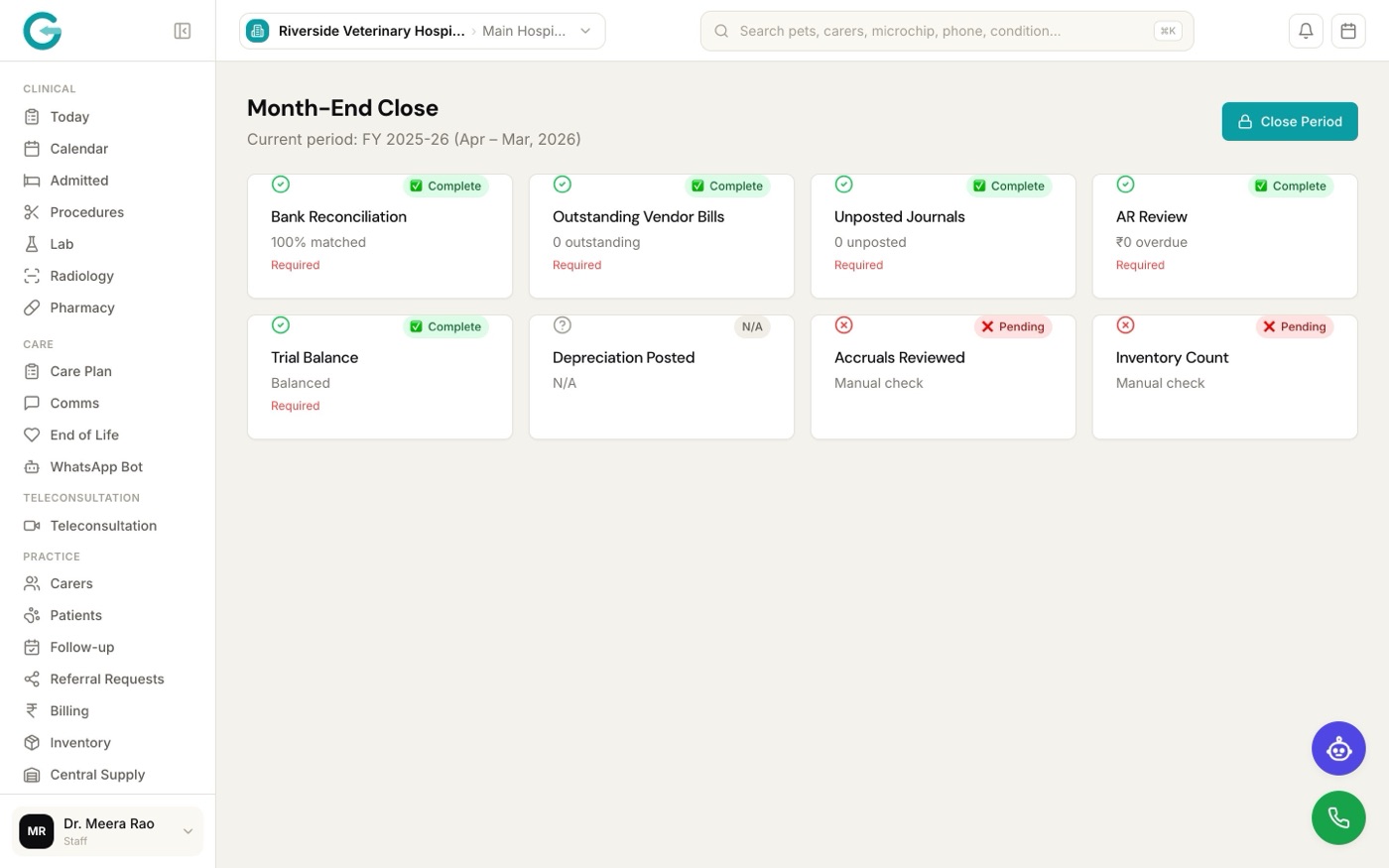Click the AR Review check-circle icon
Viewport: 1389px width, 868px height.
coord(1126,185)
